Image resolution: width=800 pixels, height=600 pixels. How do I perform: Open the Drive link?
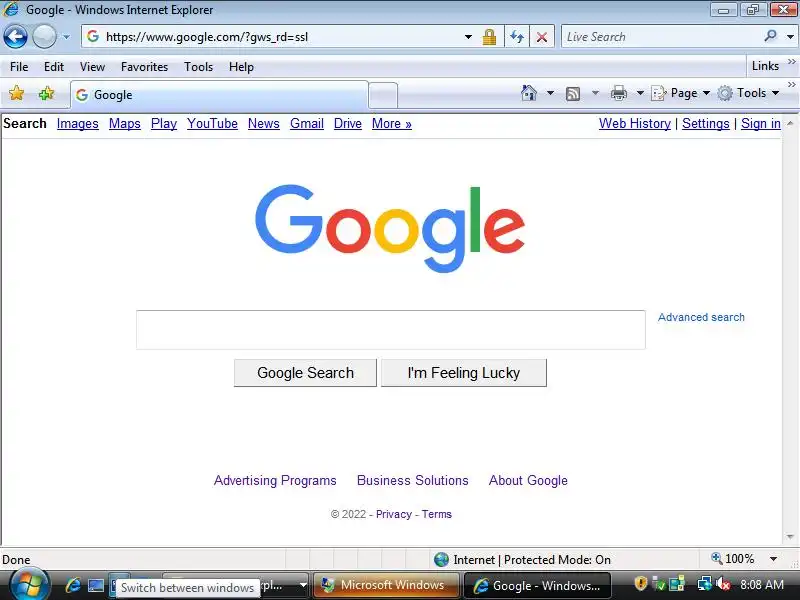[x=347, y=123]
